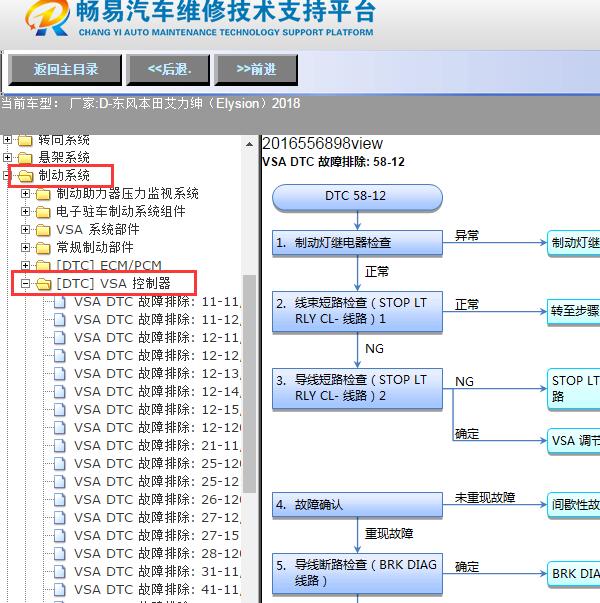Open VSA DTC 故障排除: 12-14 entry

click(158, 392)
